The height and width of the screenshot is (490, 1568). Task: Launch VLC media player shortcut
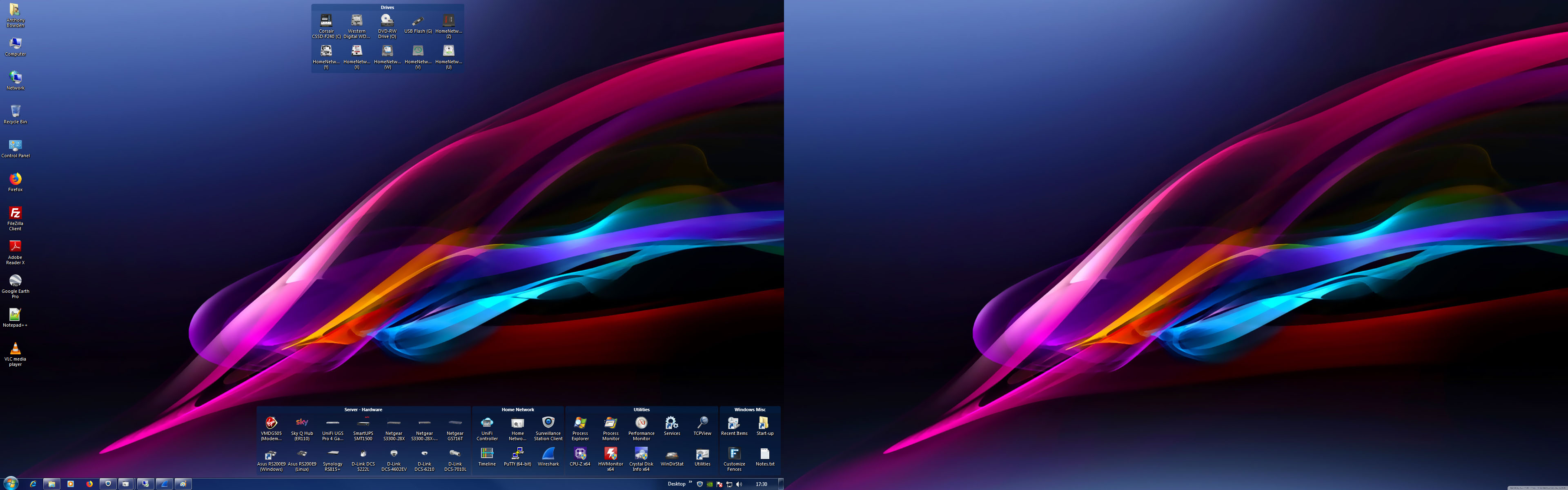[x=15, y=350]
